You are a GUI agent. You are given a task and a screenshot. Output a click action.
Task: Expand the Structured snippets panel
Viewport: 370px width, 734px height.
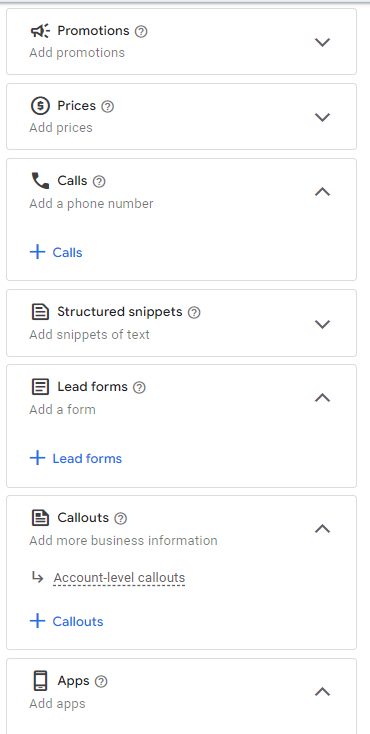click(x=322, y=324)
